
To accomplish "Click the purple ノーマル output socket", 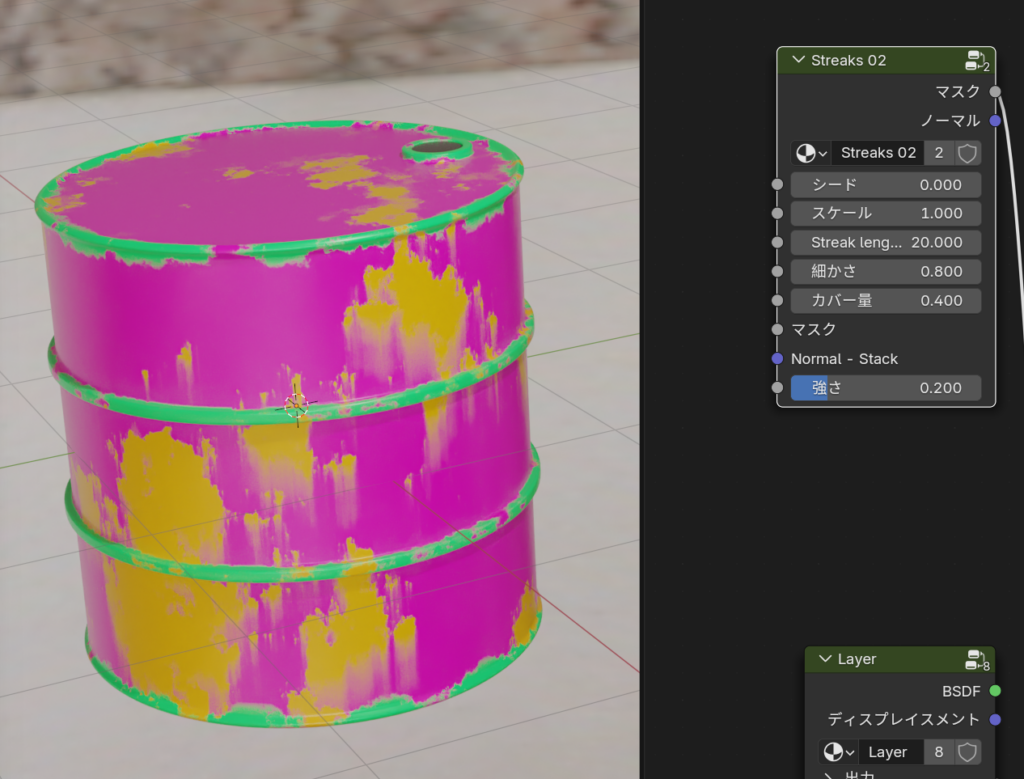I will [995, 121].
